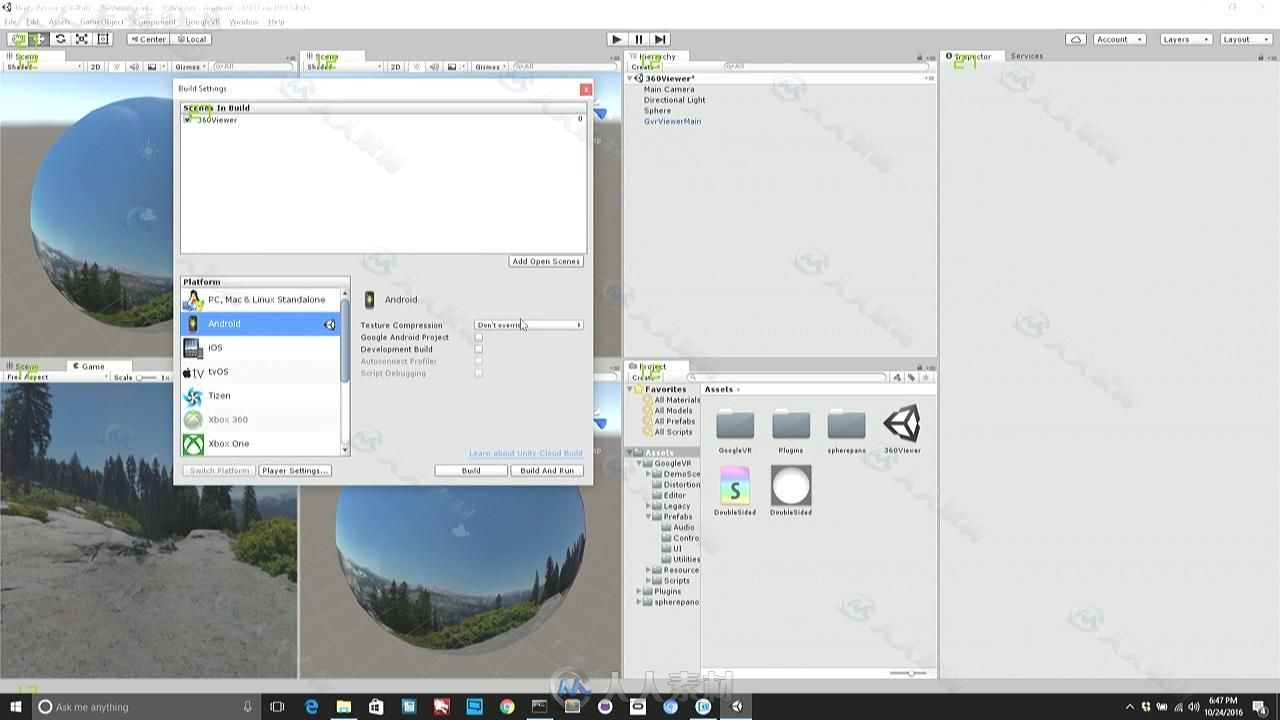This screenshot has width=1280, height=720.
Task: Select the Xbox One platform
Action: tap(261, 443)
